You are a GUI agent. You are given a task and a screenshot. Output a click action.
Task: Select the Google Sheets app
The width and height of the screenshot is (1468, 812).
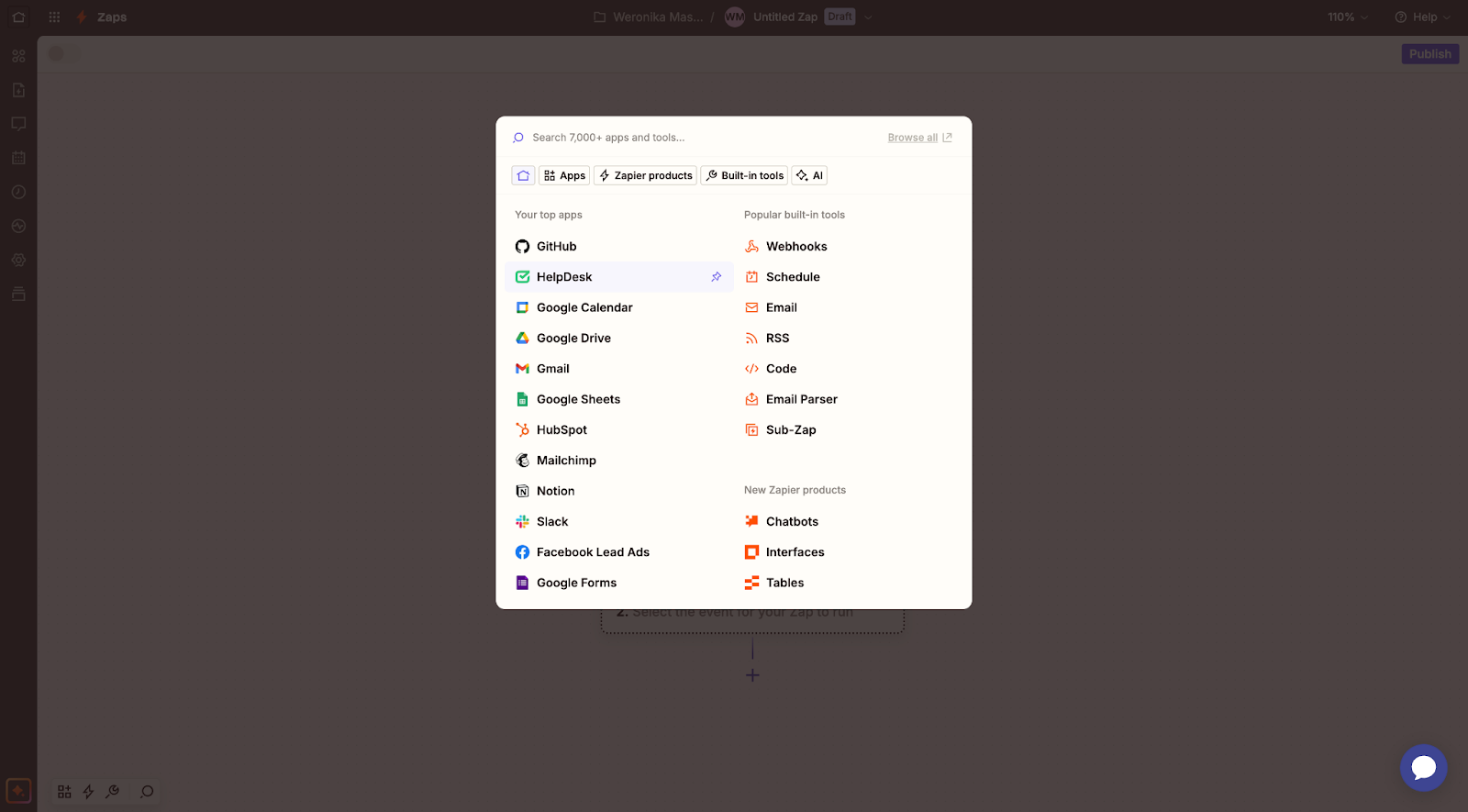click(619, 399)
